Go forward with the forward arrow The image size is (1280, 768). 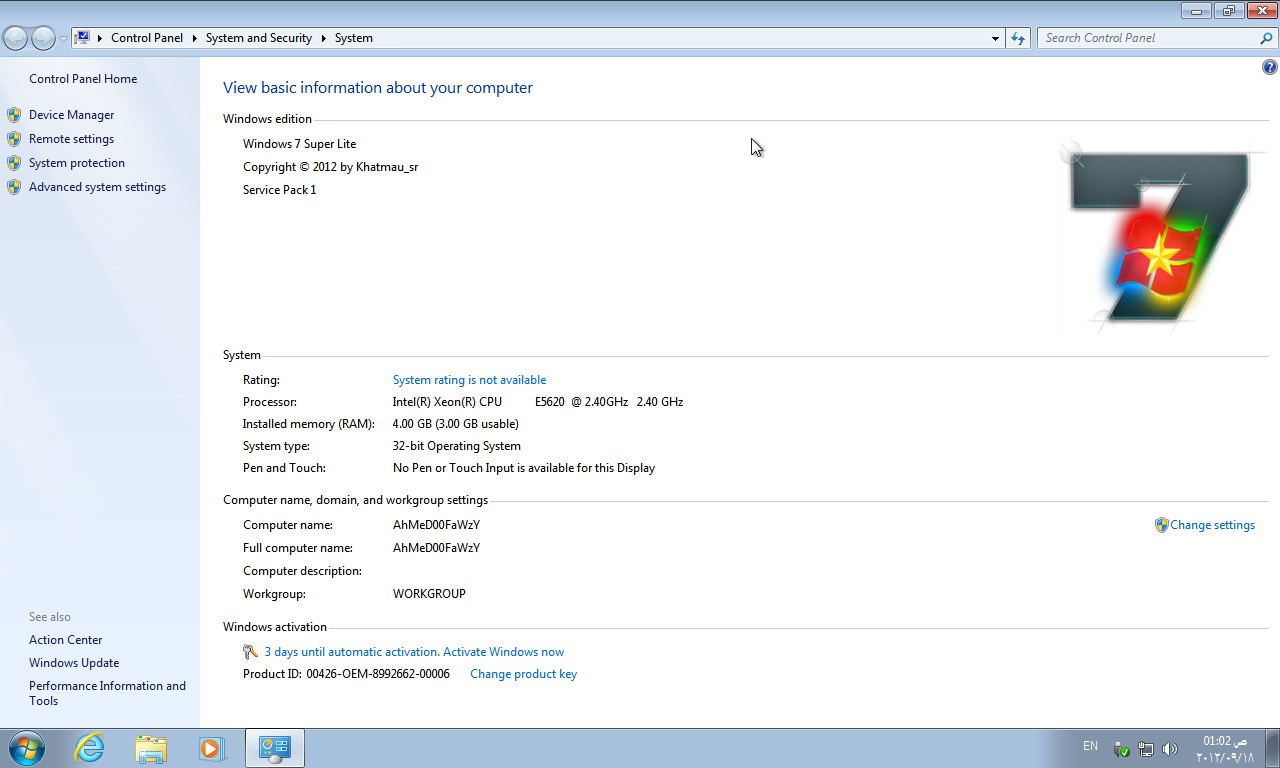click(x=43, y=38)
